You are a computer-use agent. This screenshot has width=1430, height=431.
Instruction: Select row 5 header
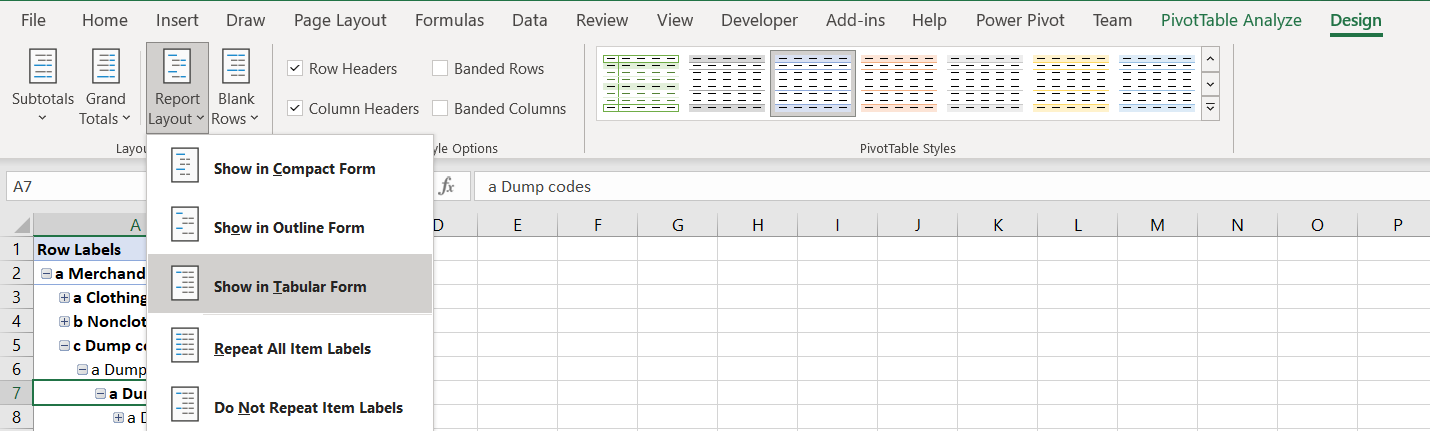[16, 345]
